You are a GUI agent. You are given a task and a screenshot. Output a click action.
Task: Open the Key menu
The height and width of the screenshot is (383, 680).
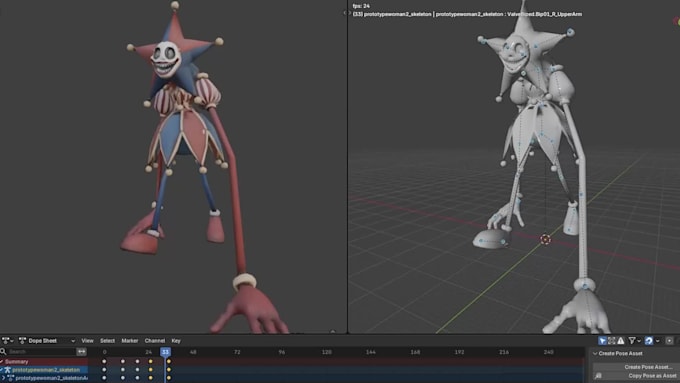point(176,341)
